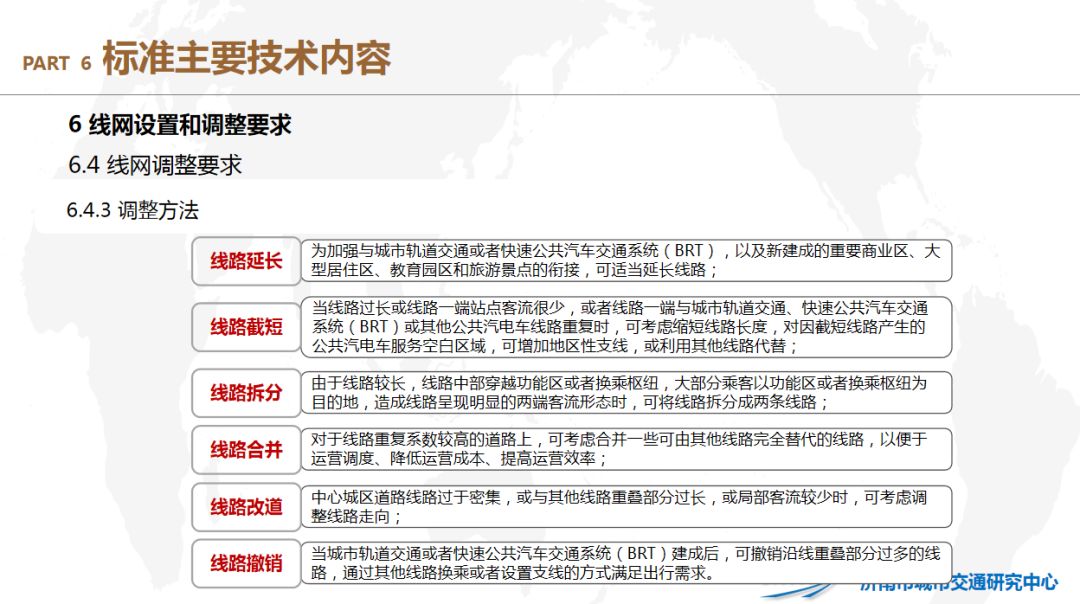Click description starting 对于线路重复系数较高
Image resolution: width=1080 pixels, height=604 pixels.
(x=626, y=449)
